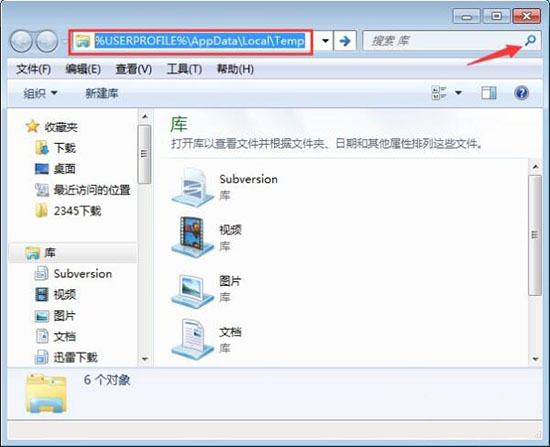The height and width of the screenshot is (447, 550).
Task: Select 迅雷下载 in the sidebar tree
Action: [75, 358]
